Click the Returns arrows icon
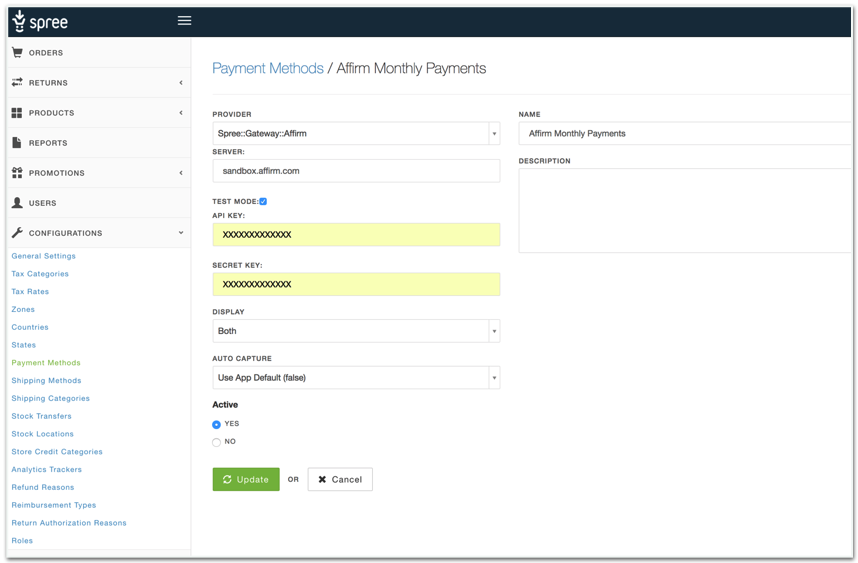This screenshot has height=563, width=858. pos(18,82)
